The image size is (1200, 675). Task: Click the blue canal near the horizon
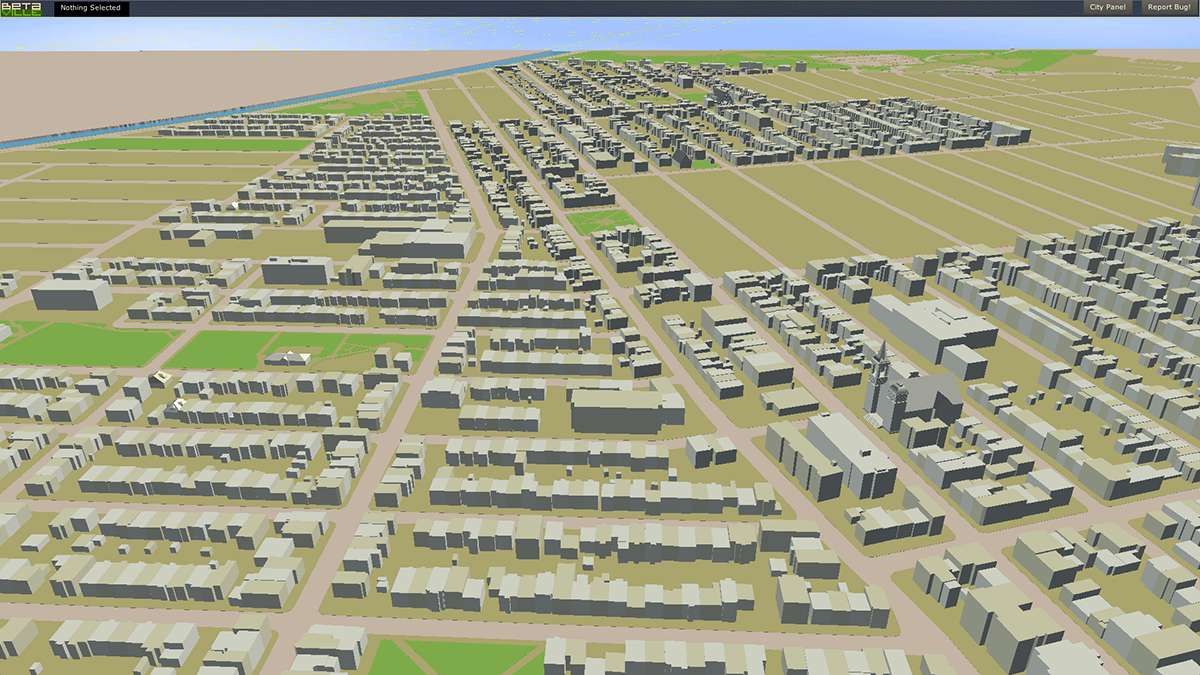(300, 97)
